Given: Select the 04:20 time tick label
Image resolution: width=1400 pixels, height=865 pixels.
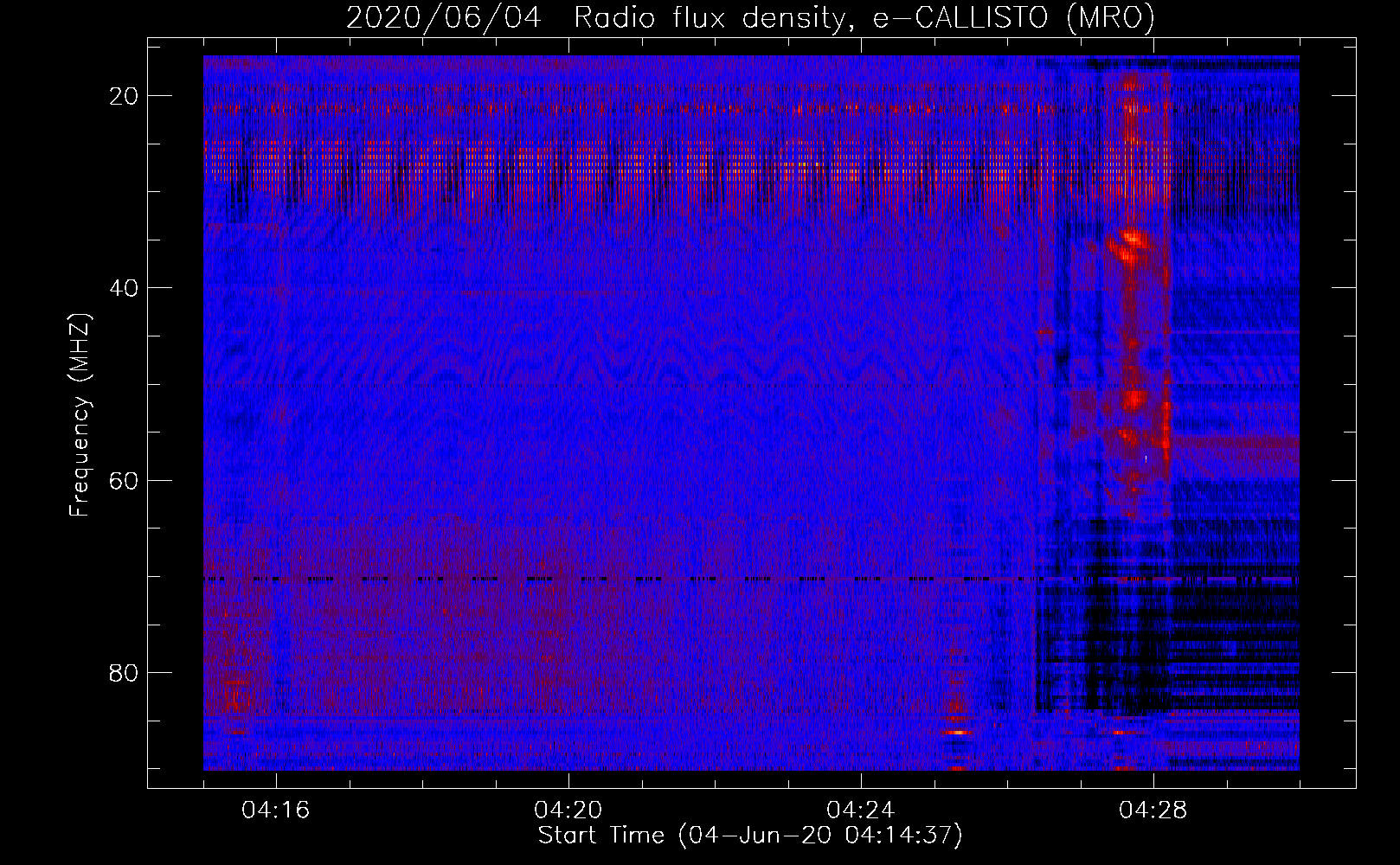Looking at the screenshot, I should point(568,811).
